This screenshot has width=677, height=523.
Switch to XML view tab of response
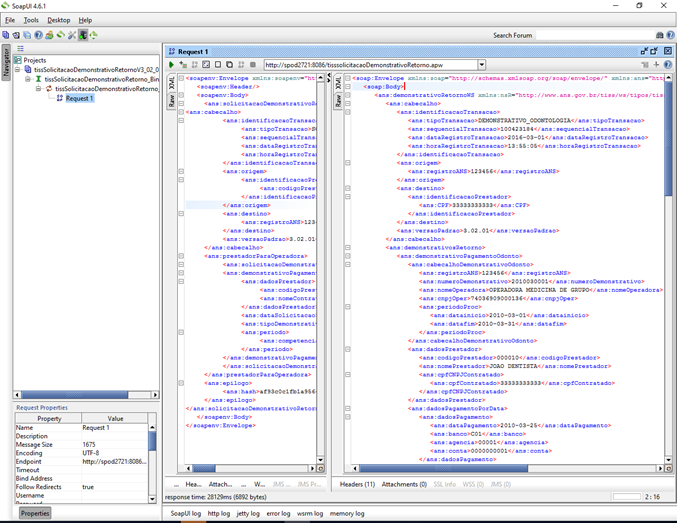336,82
